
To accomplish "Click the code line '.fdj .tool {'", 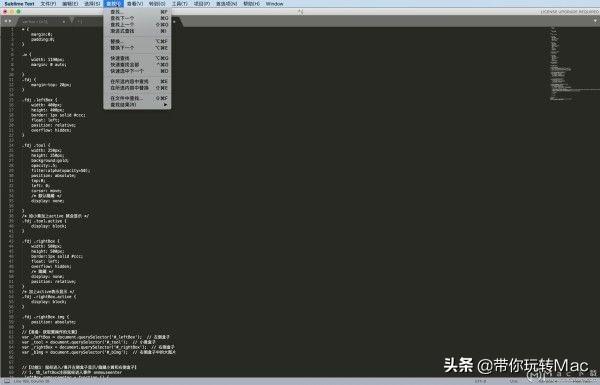I will click(x=36, y=145).
